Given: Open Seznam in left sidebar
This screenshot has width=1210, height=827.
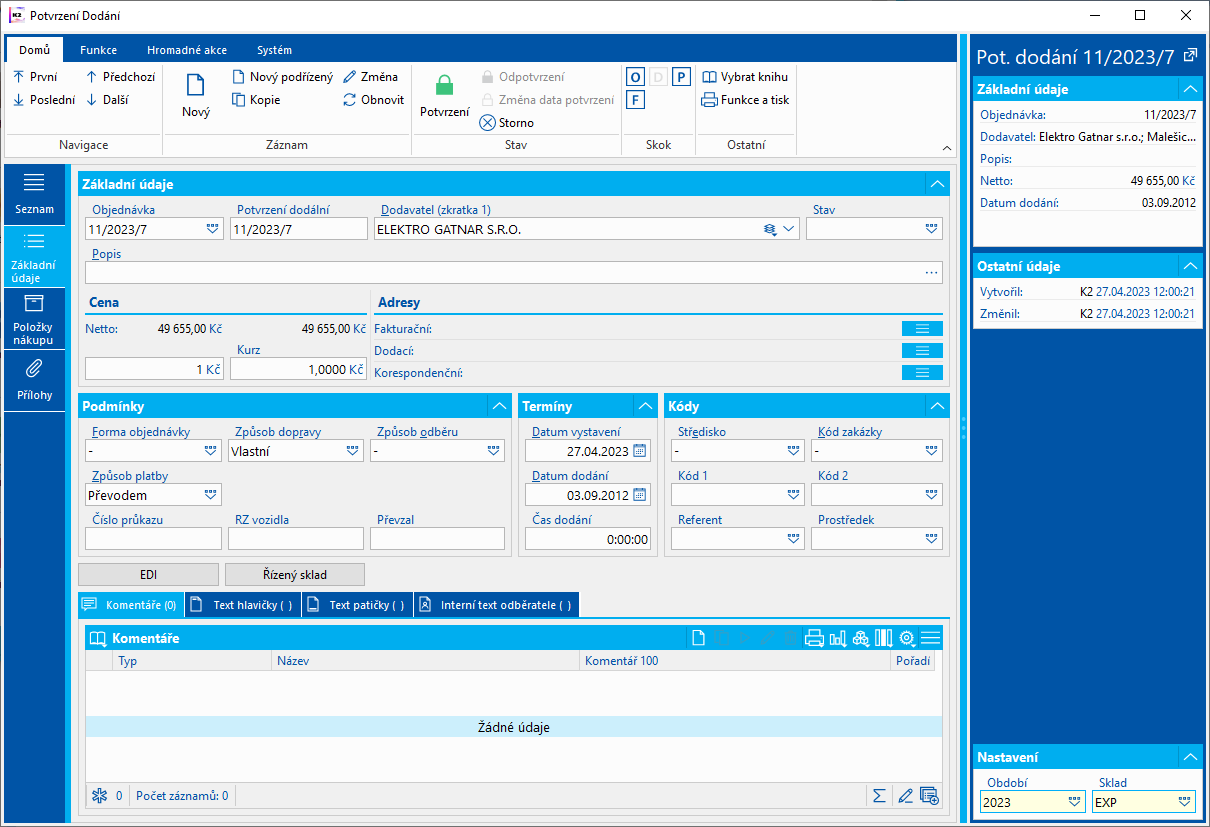Looking at the screenshot, I should pos(34,195).
